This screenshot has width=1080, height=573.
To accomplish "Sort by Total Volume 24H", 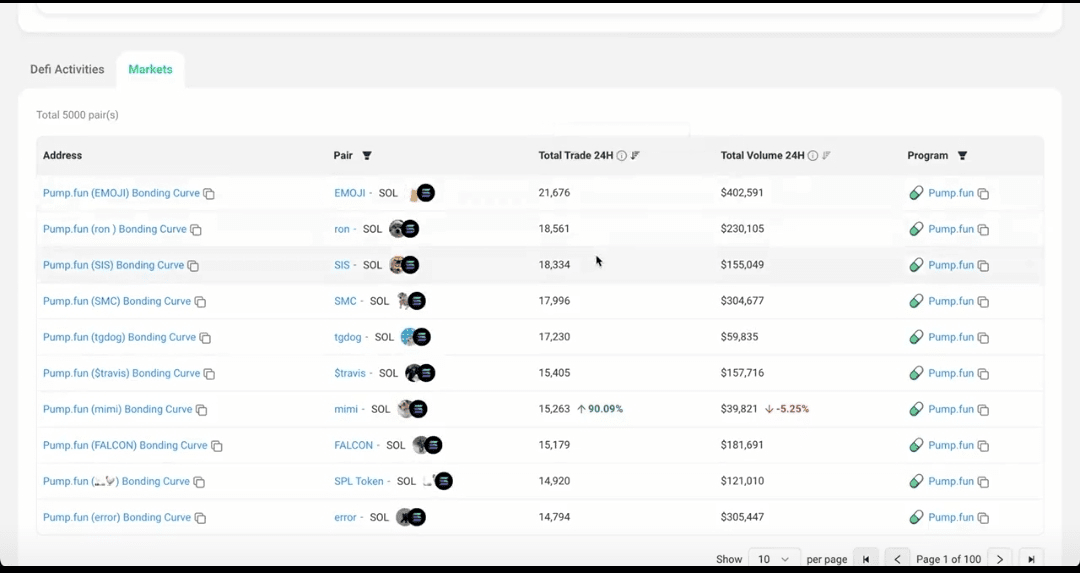I will click(x=826, y=156).
